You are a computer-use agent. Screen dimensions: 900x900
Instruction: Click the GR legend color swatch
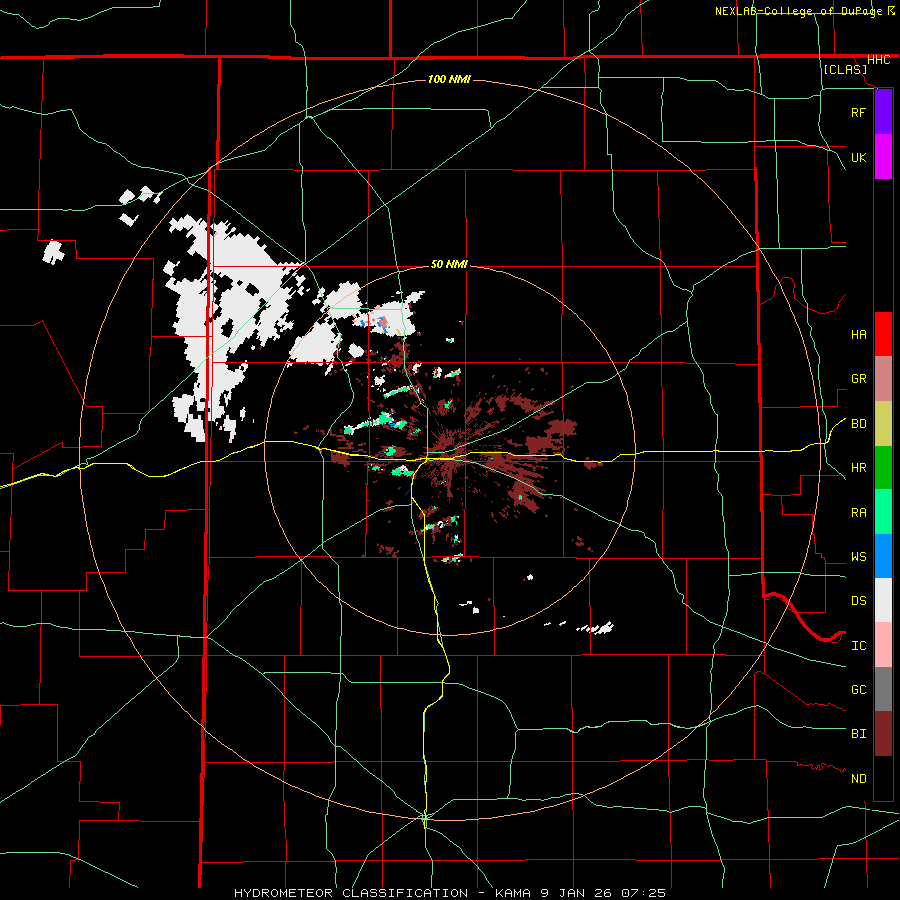[x=883, y=379]
